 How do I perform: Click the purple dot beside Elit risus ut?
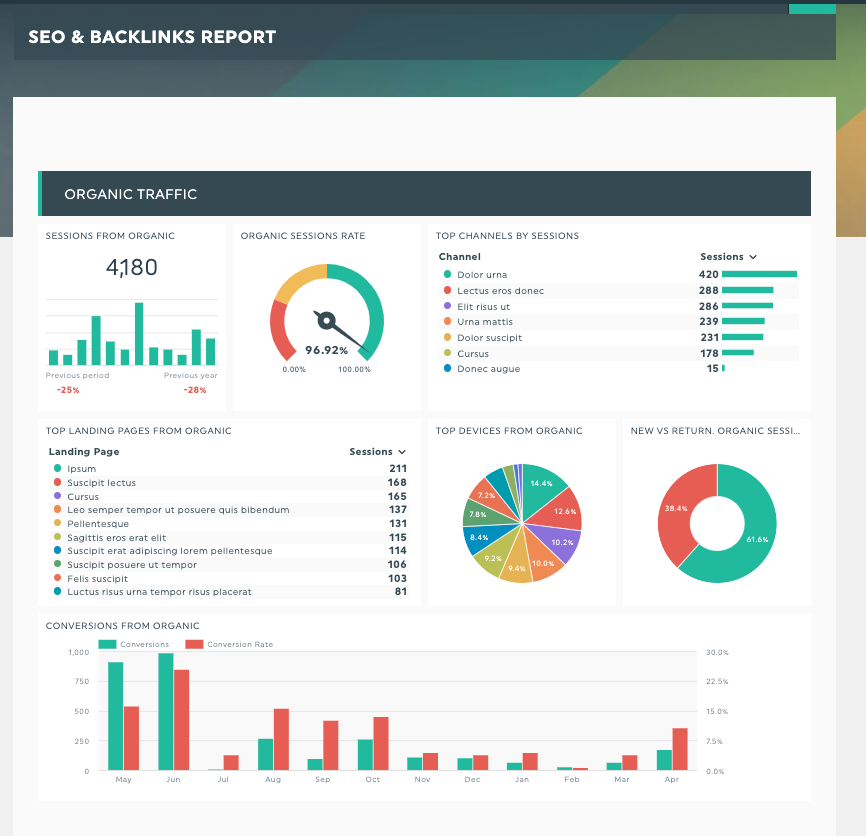[447, 306]
